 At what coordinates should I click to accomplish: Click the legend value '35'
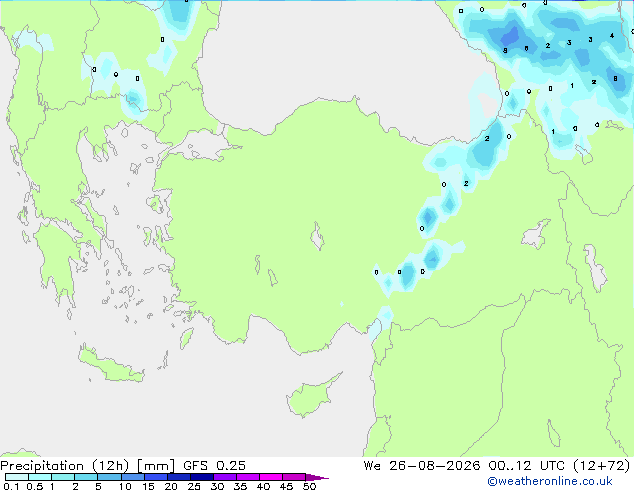click(x=240, y=486)
